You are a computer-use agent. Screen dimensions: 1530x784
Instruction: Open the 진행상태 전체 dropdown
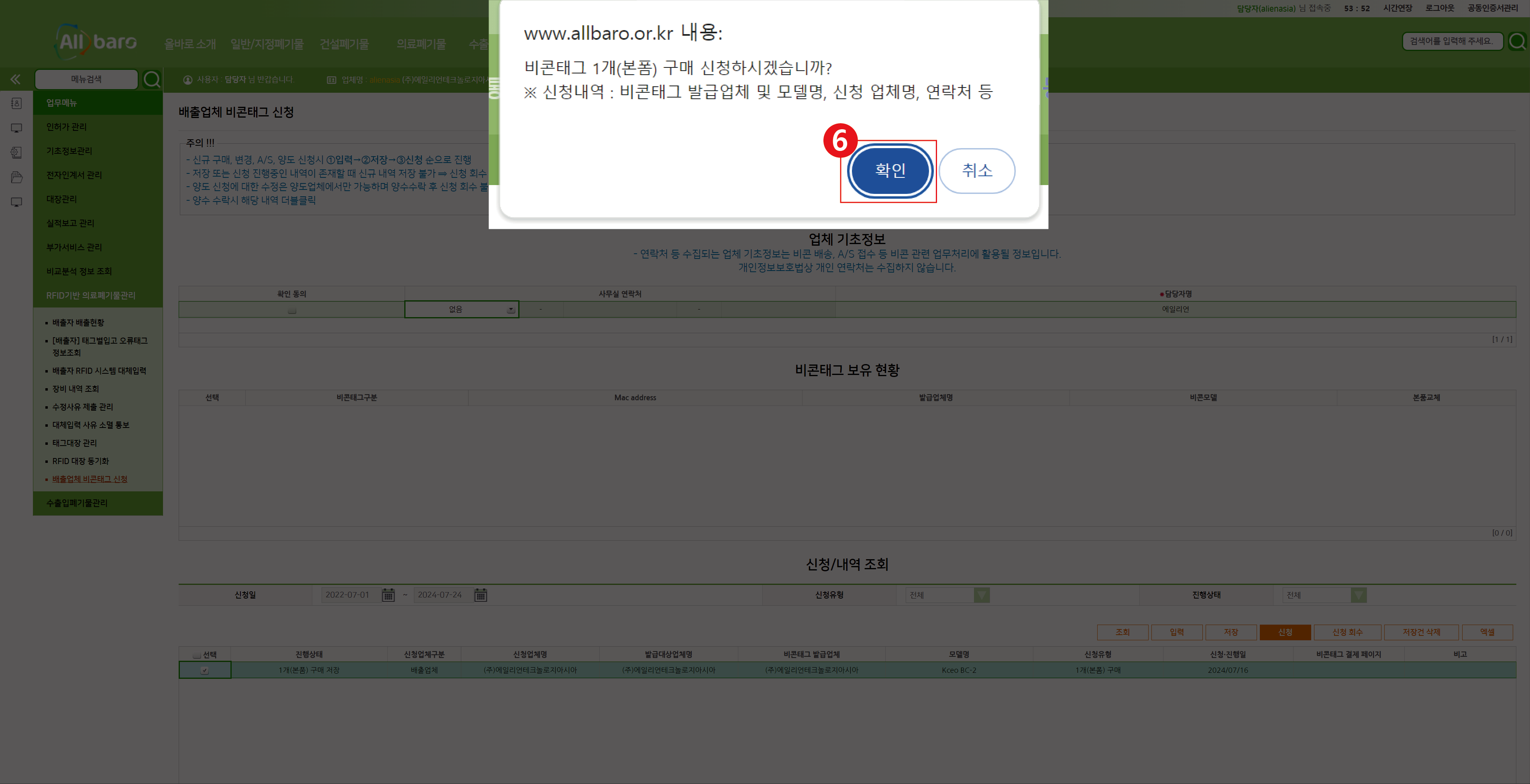tap(1359, 595)
